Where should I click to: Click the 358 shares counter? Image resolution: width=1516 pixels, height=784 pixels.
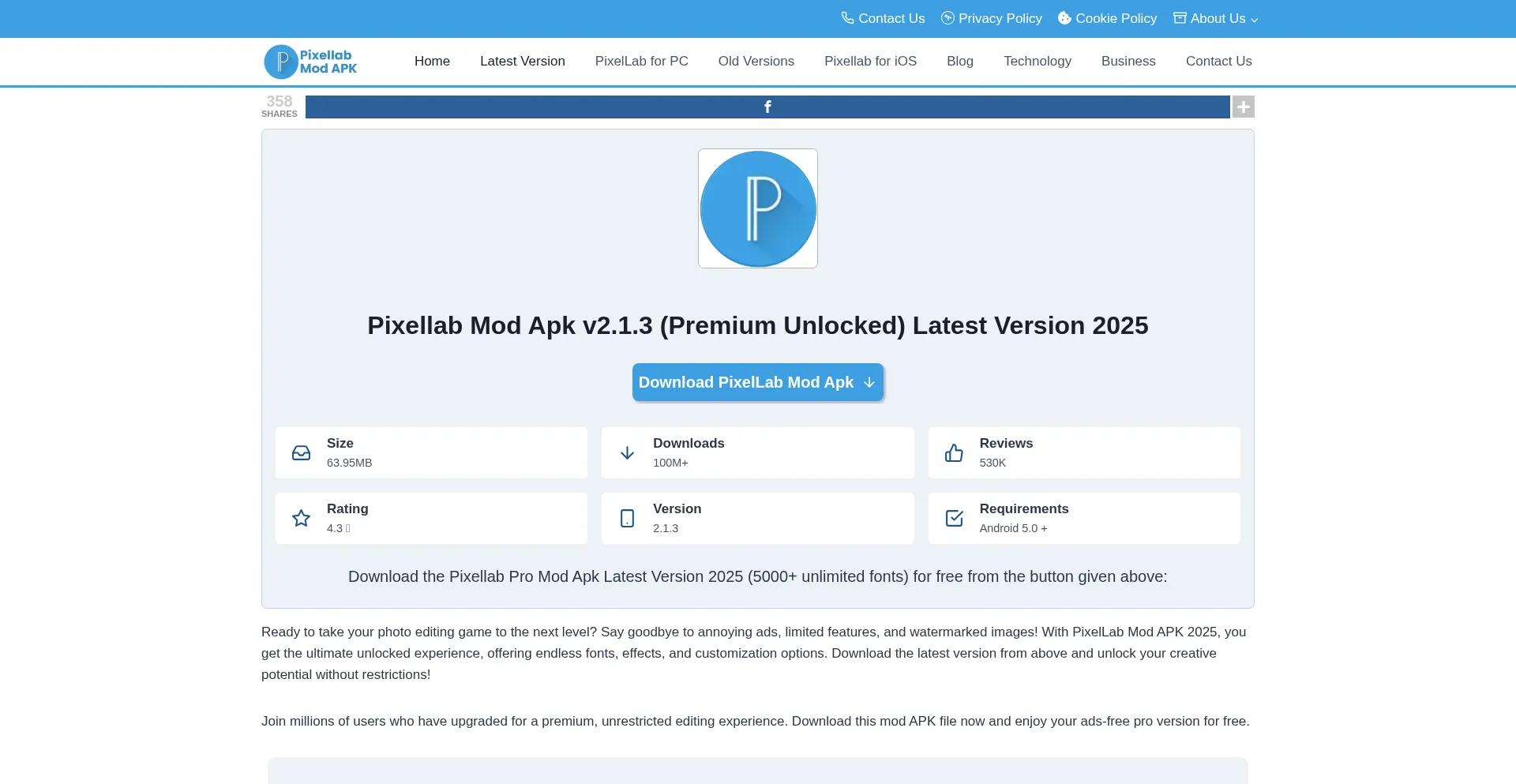(280, 106)
